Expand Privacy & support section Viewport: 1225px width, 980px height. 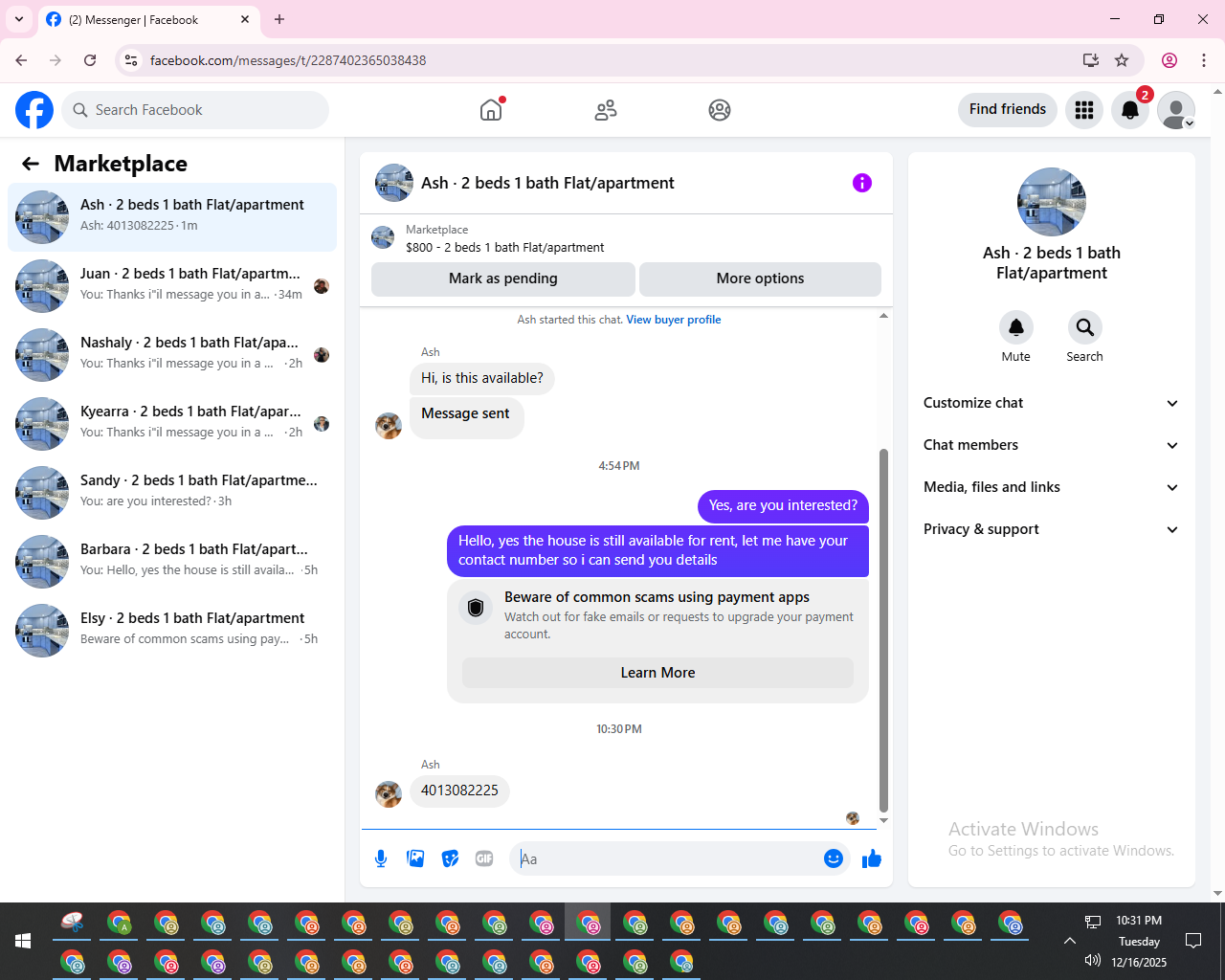[x=1052, y=529]
